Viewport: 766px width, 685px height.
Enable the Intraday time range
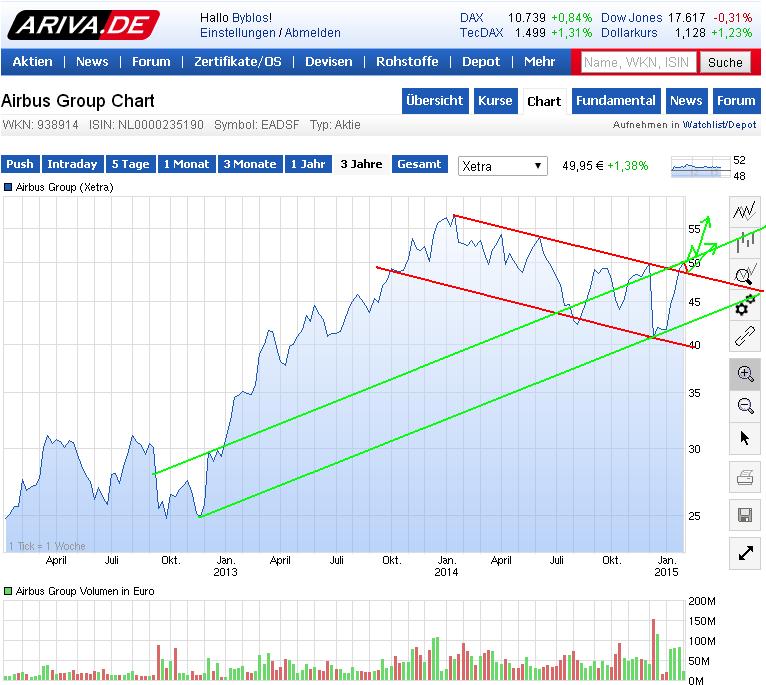tap(72, 164)
